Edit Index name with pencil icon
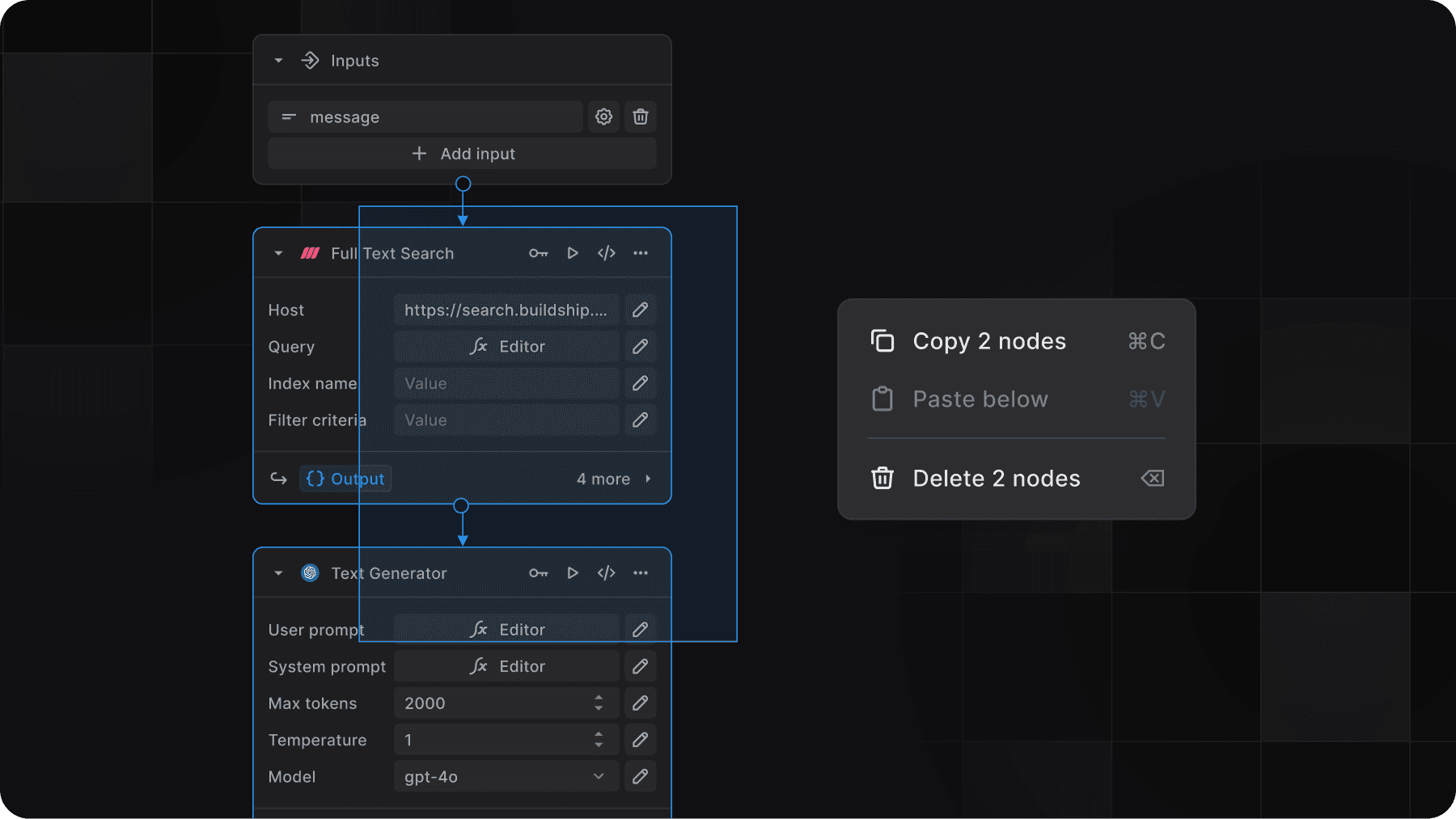This screenshot has height=819, width=1456. 641,384
